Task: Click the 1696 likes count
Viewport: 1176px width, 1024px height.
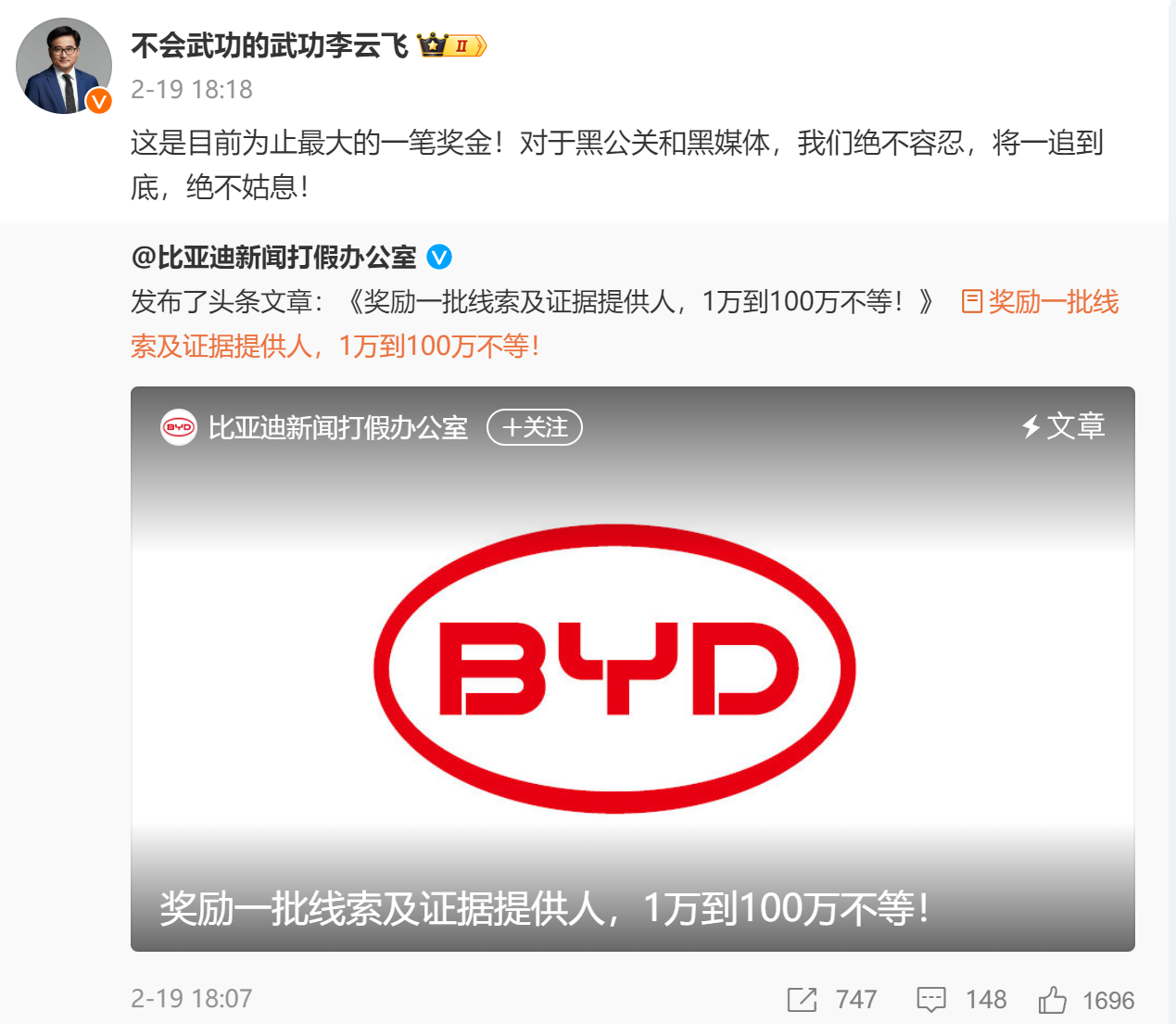Action: click(x=1108, y=1000)
